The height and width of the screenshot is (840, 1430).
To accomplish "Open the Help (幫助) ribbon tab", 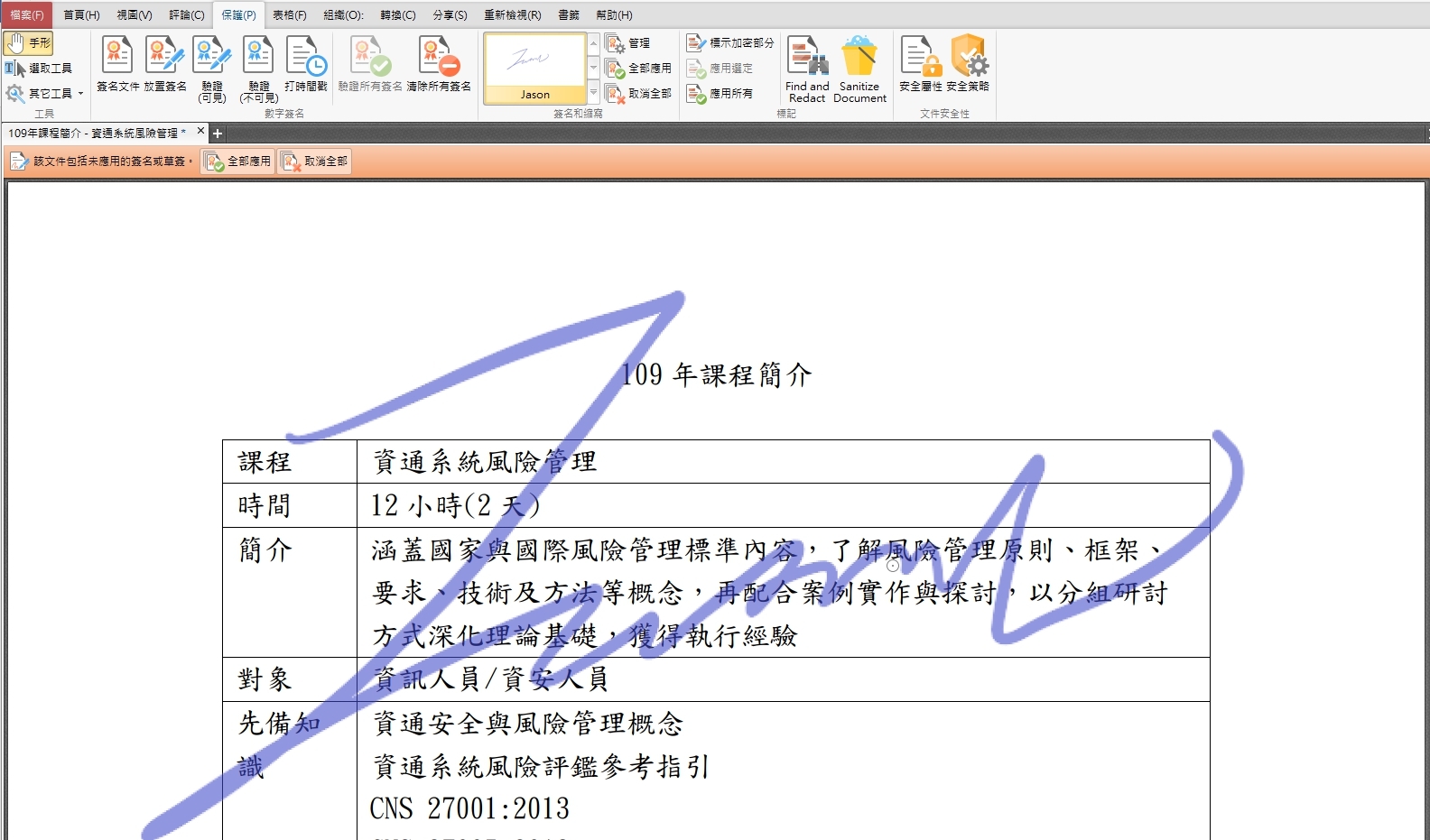I will [x=614, y=14].
